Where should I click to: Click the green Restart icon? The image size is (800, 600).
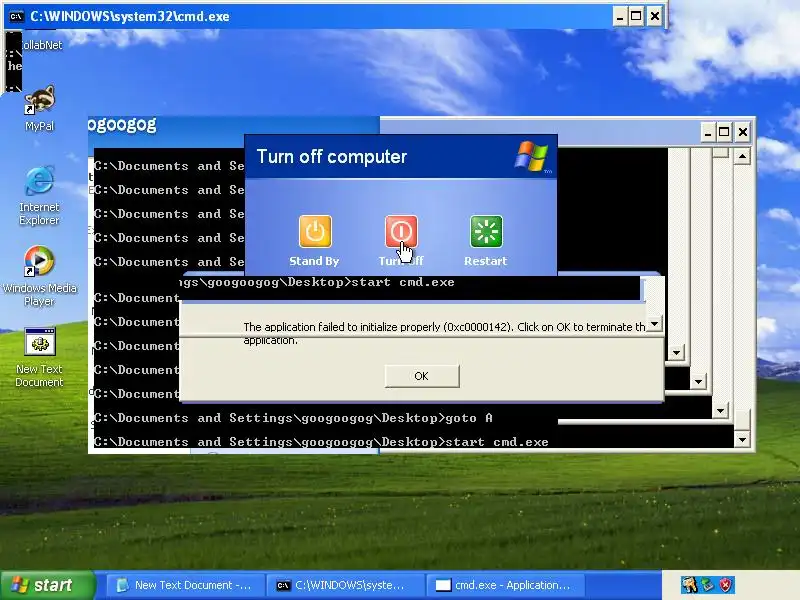click(x=486, y=231)
